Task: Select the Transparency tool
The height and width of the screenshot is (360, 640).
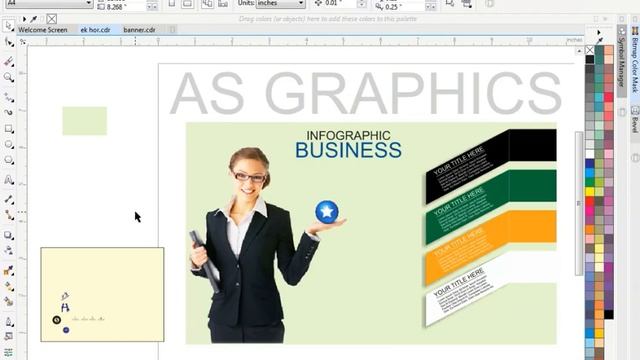Action: point(8,251)
